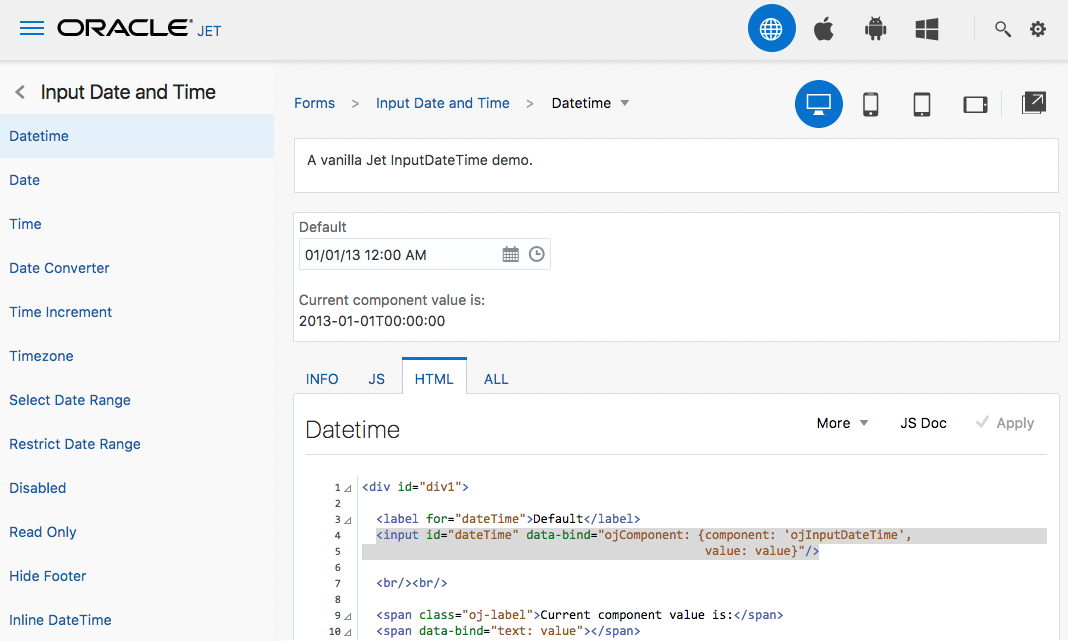Open demo in new window icon
Image resolution: width=1068 pixels, height=641 pixels.
pos(1033,103)
